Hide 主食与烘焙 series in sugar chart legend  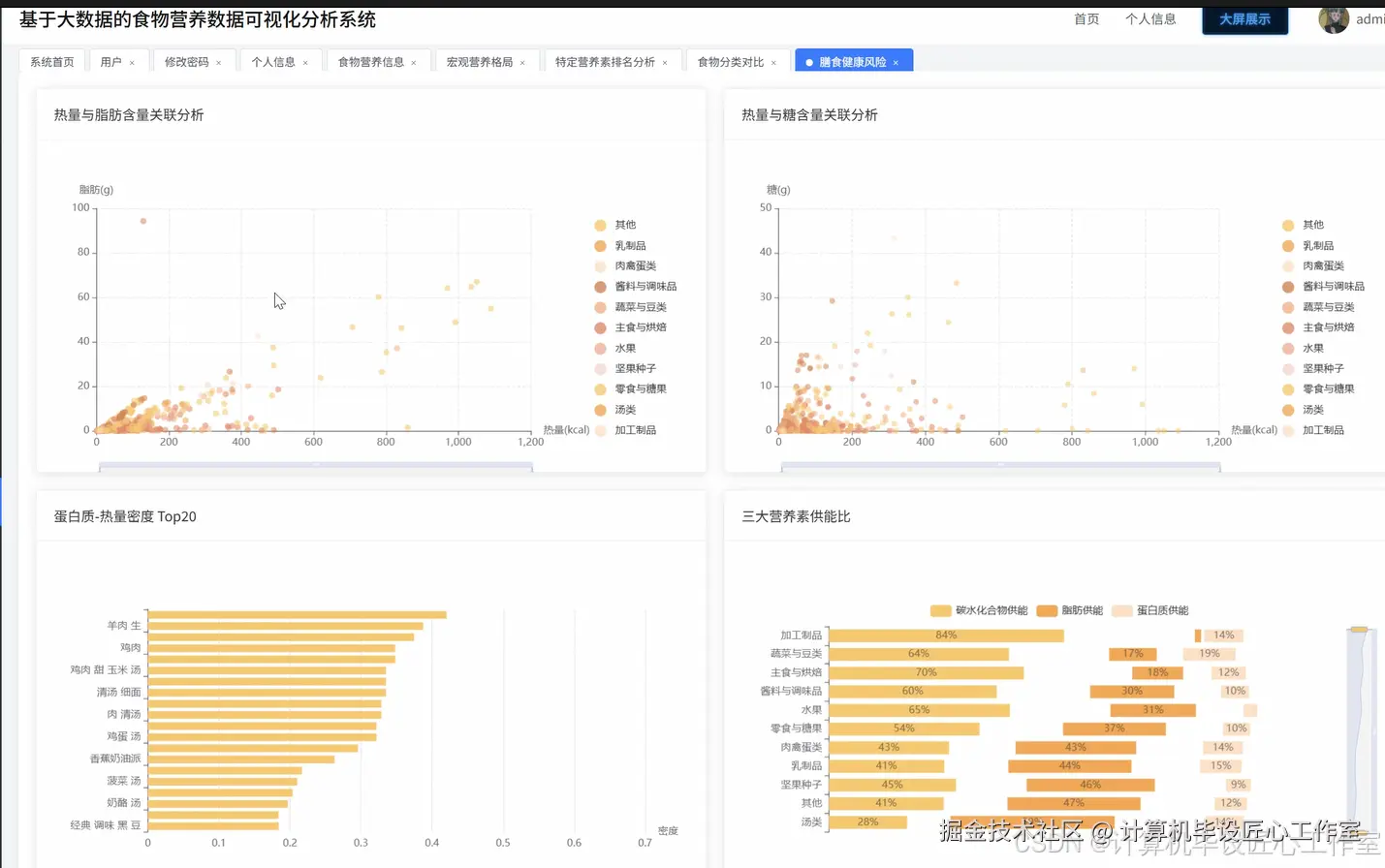[x=1318, y=327]
